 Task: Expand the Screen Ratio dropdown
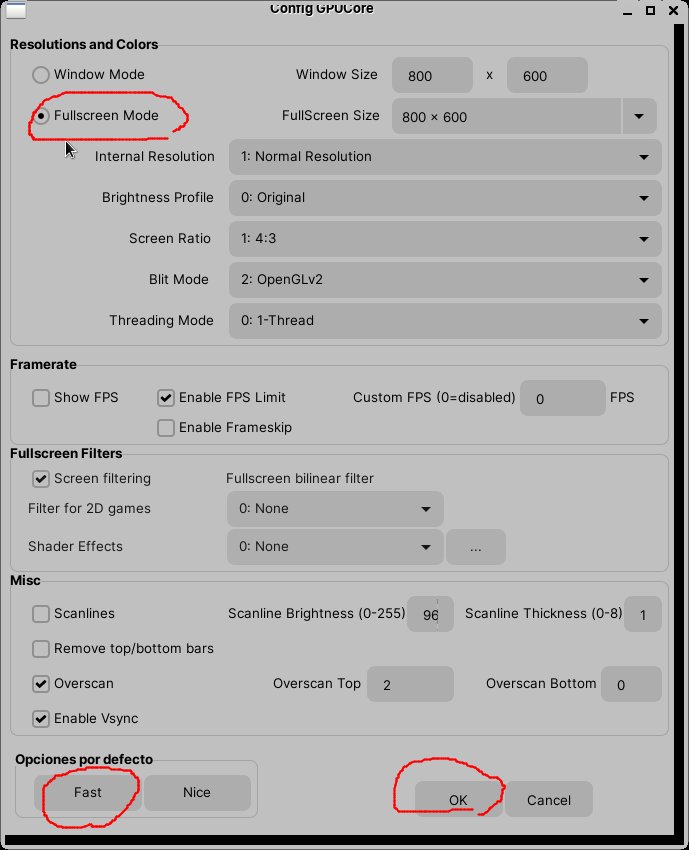[445, 239]
